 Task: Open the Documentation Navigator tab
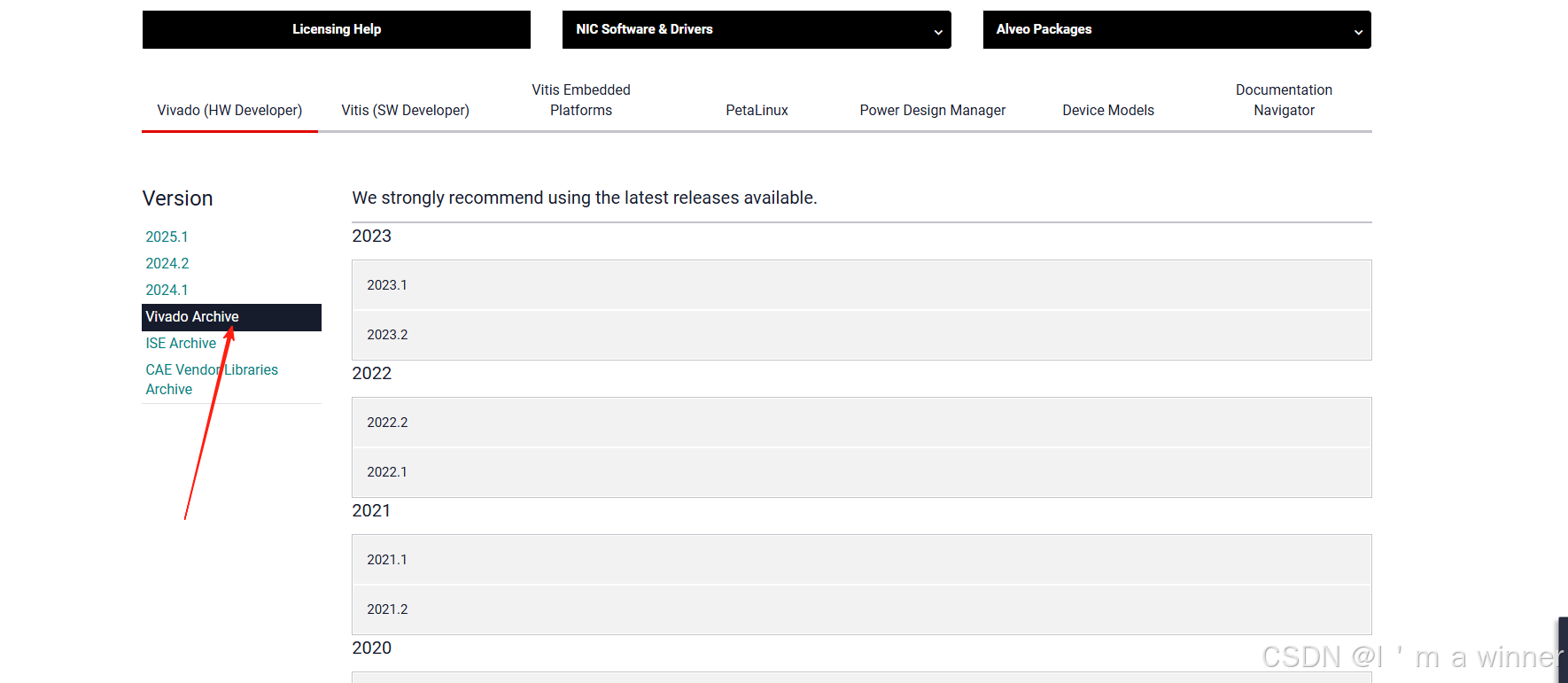click(1284, 100)
